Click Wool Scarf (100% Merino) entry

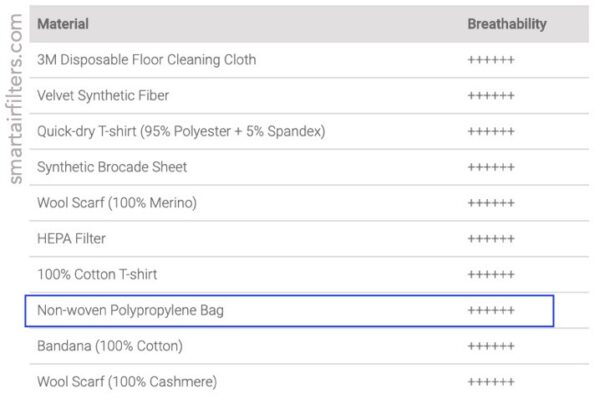pos(117,203)
